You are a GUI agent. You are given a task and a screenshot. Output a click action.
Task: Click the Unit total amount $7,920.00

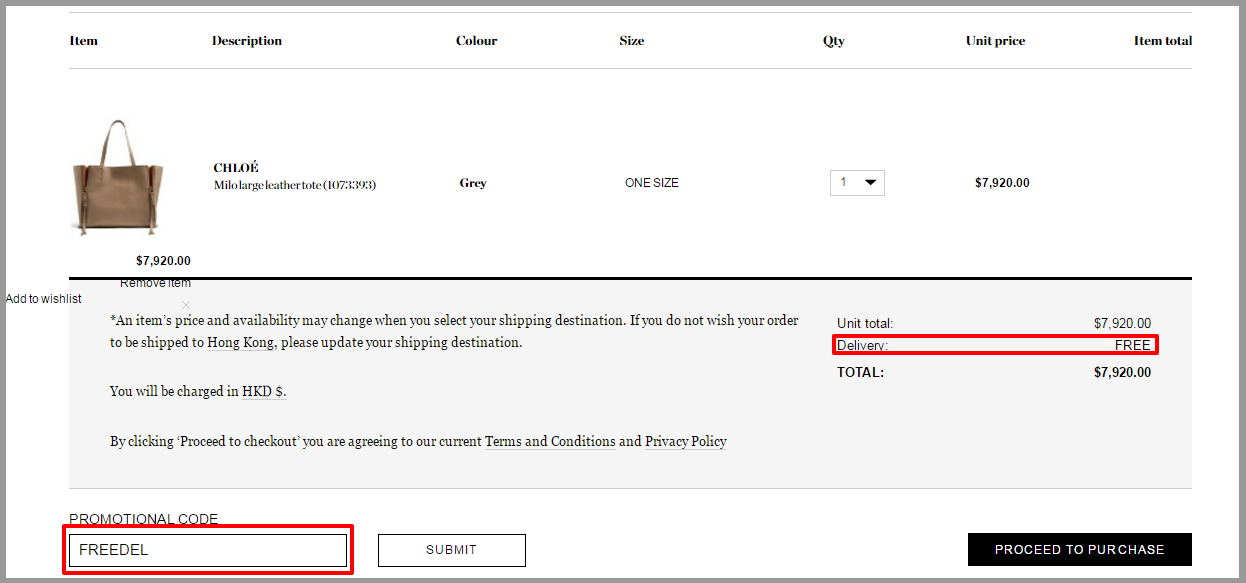click(x=1123, y=323)
